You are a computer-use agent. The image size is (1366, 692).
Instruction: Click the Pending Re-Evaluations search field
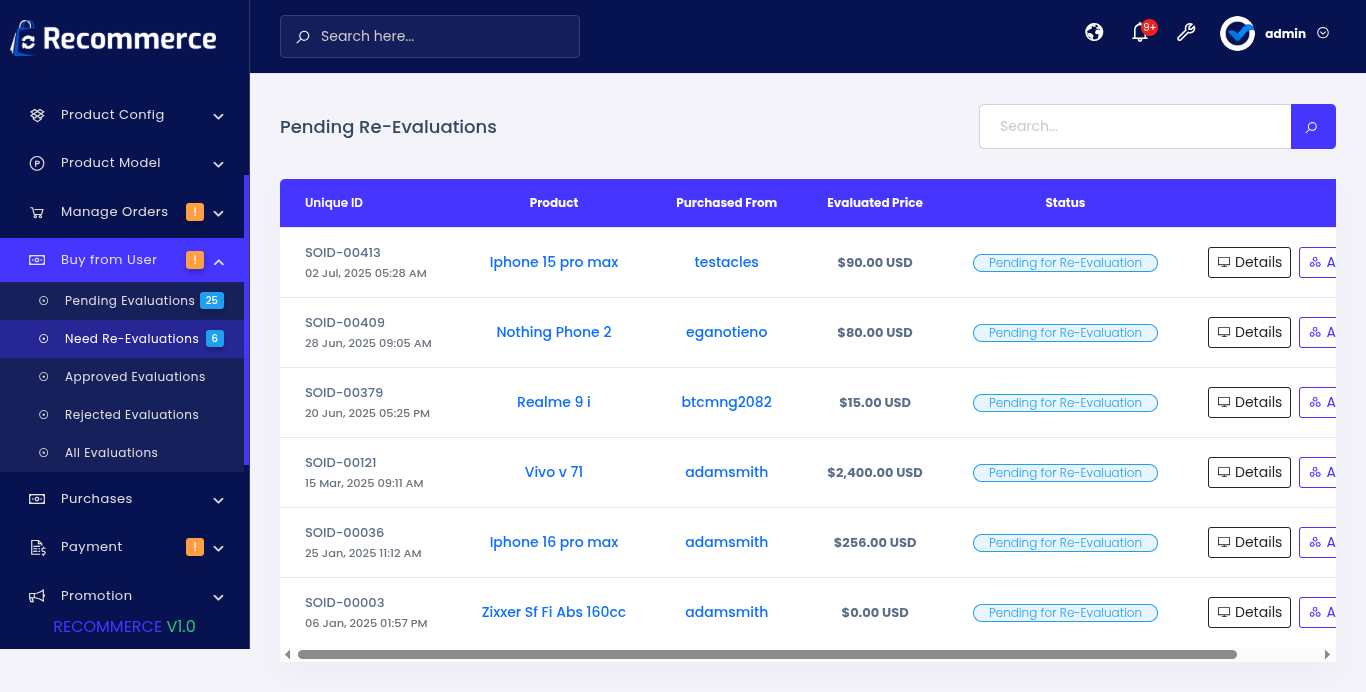pos(1135,127)
